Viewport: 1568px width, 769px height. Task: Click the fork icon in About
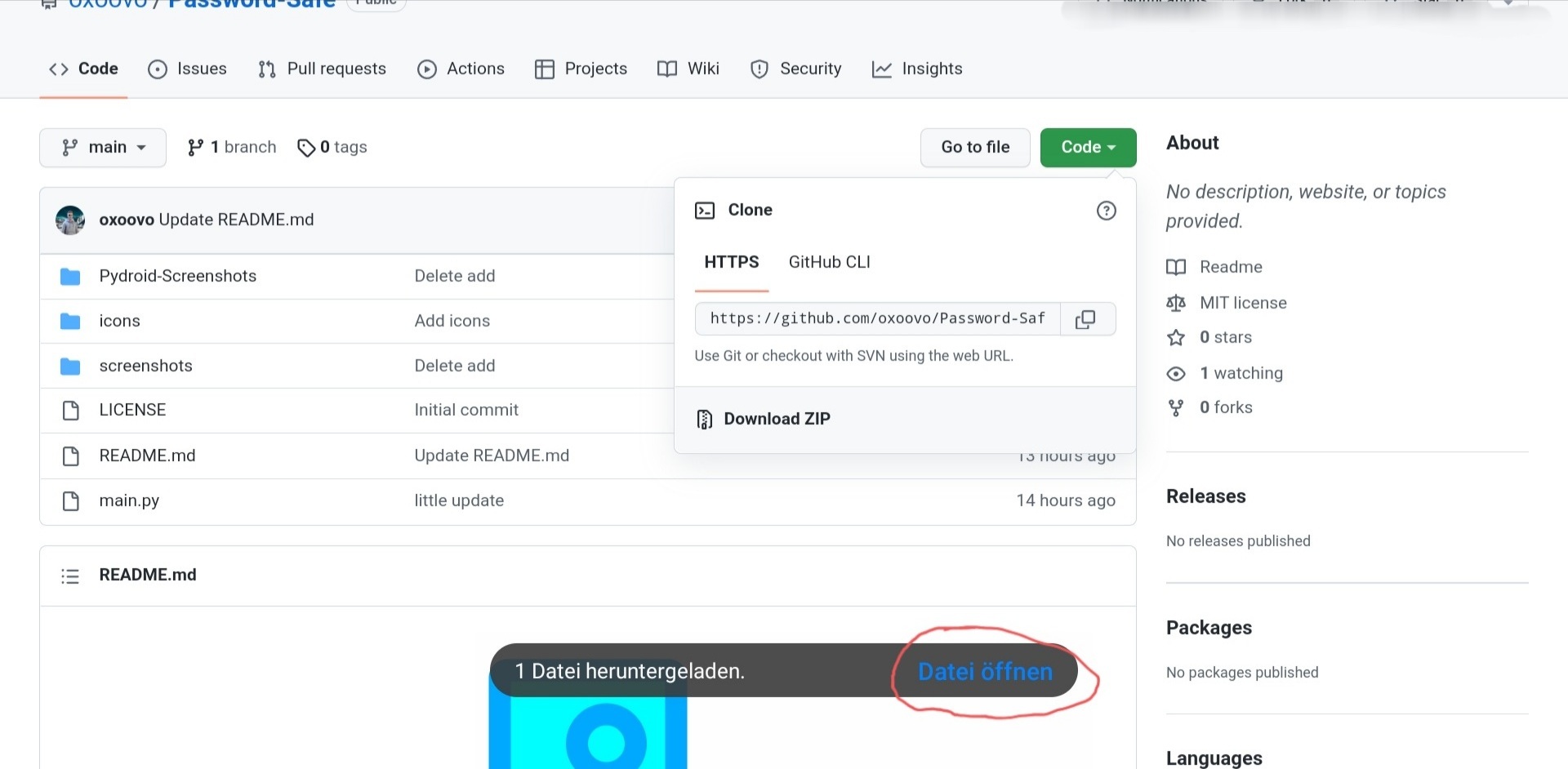tap(1176, 408)
